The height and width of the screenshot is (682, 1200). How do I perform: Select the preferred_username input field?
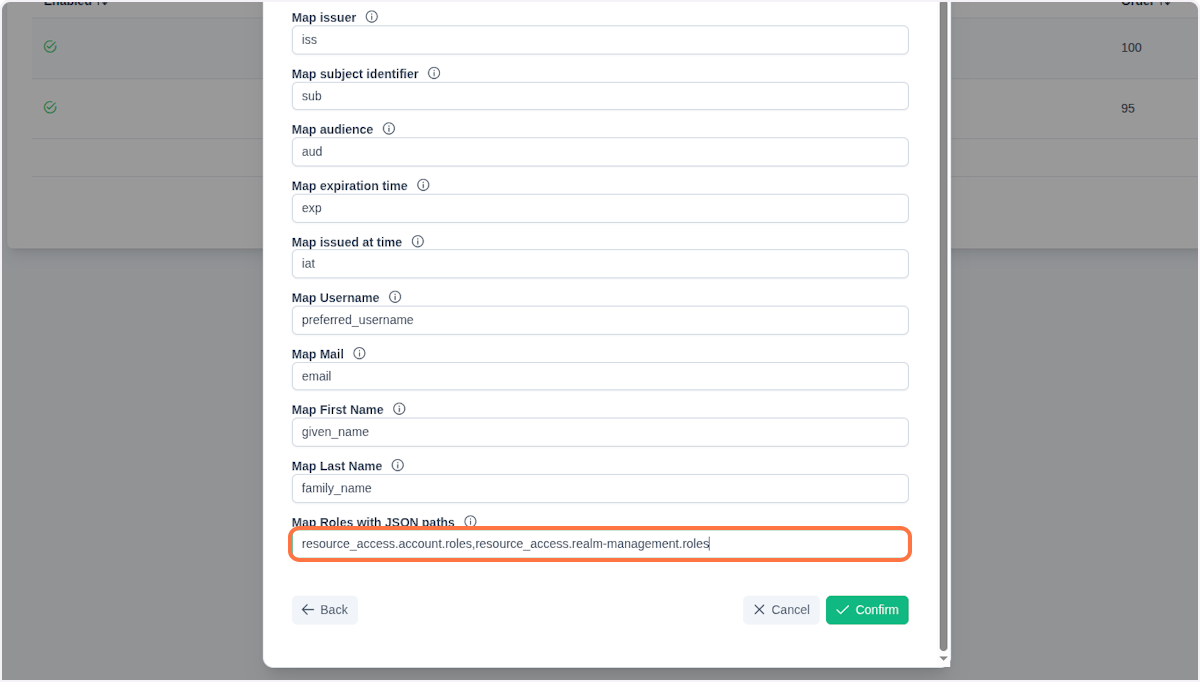pyautogui.click(x=600, y=320)
